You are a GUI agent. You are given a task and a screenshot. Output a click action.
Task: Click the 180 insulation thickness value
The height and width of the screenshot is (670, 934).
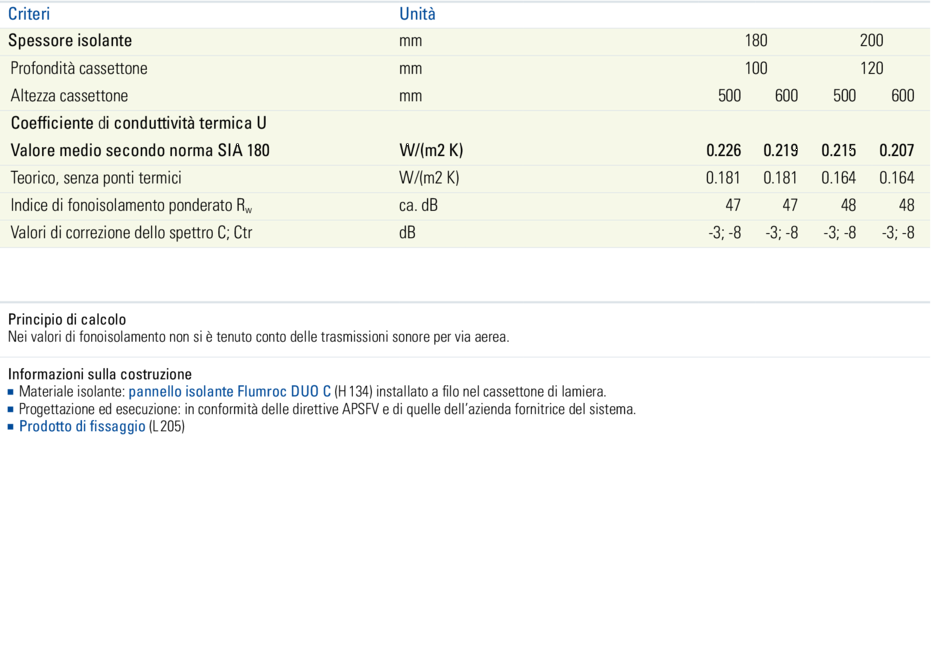756,41
